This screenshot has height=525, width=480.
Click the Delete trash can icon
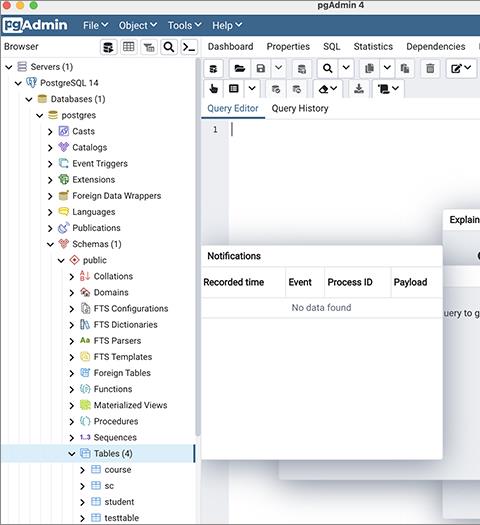point(430,69)
